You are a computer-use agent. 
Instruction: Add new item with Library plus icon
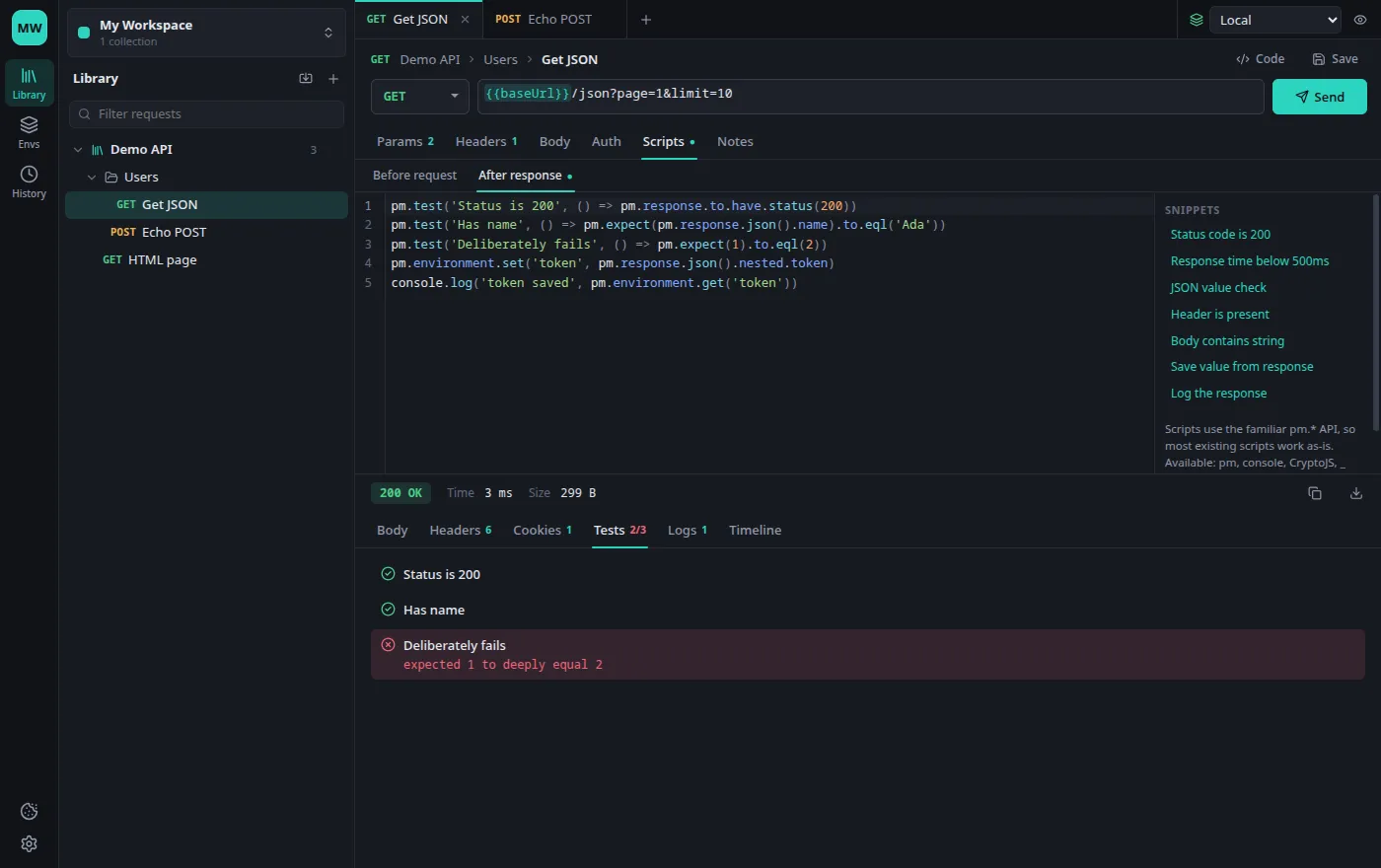click(x=333, y=79)
